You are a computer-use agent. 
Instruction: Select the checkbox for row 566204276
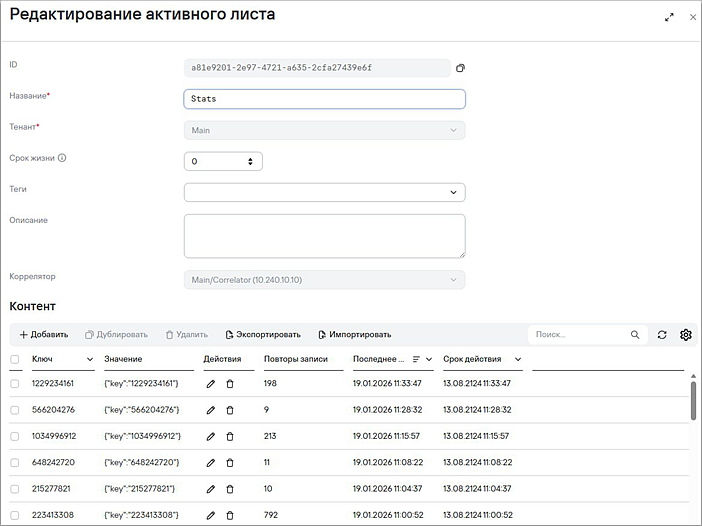[15, 410]
